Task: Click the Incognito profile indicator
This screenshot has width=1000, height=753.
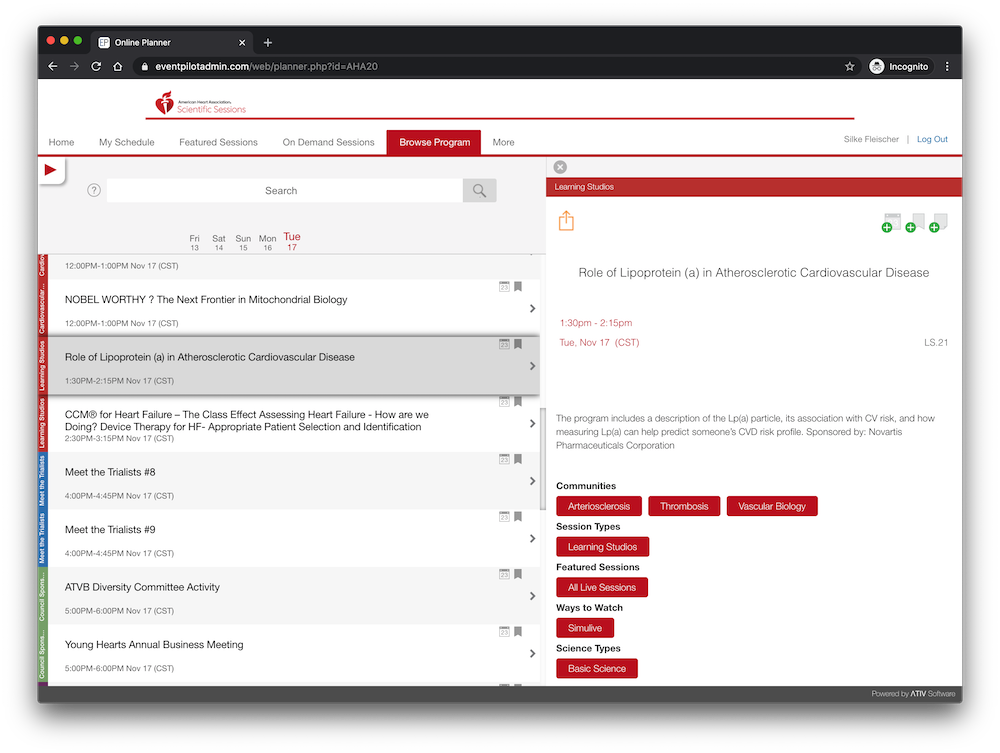Action: click(900, 66)
